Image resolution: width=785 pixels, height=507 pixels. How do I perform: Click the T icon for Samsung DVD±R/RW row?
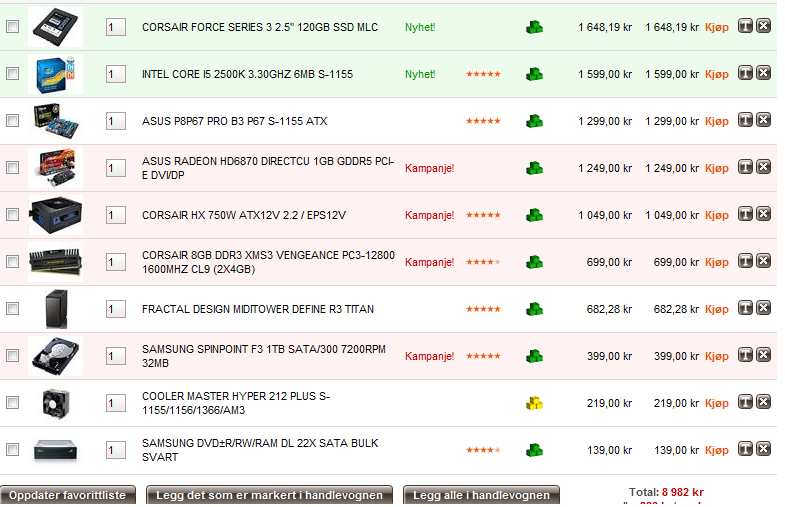pyautogui.click(x=745, y=449)
